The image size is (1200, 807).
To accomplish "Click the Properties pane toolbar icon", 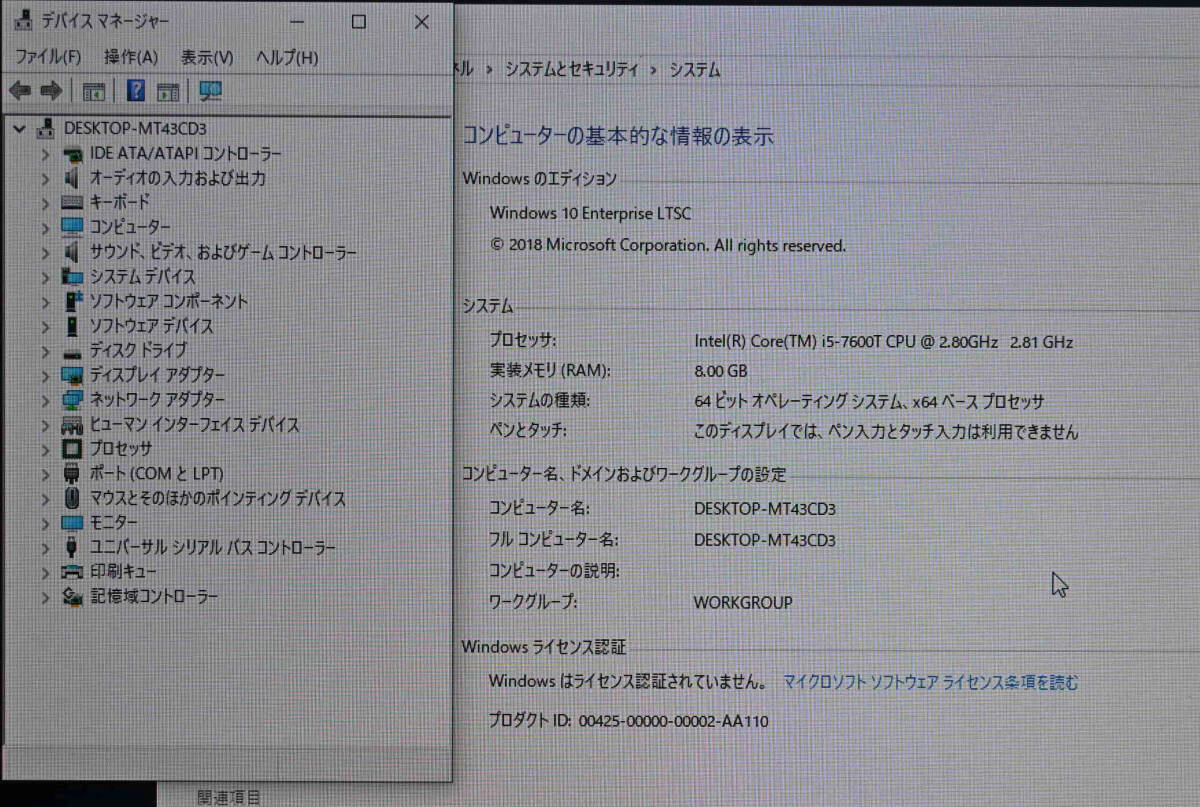I will click(x=168, y=91).
